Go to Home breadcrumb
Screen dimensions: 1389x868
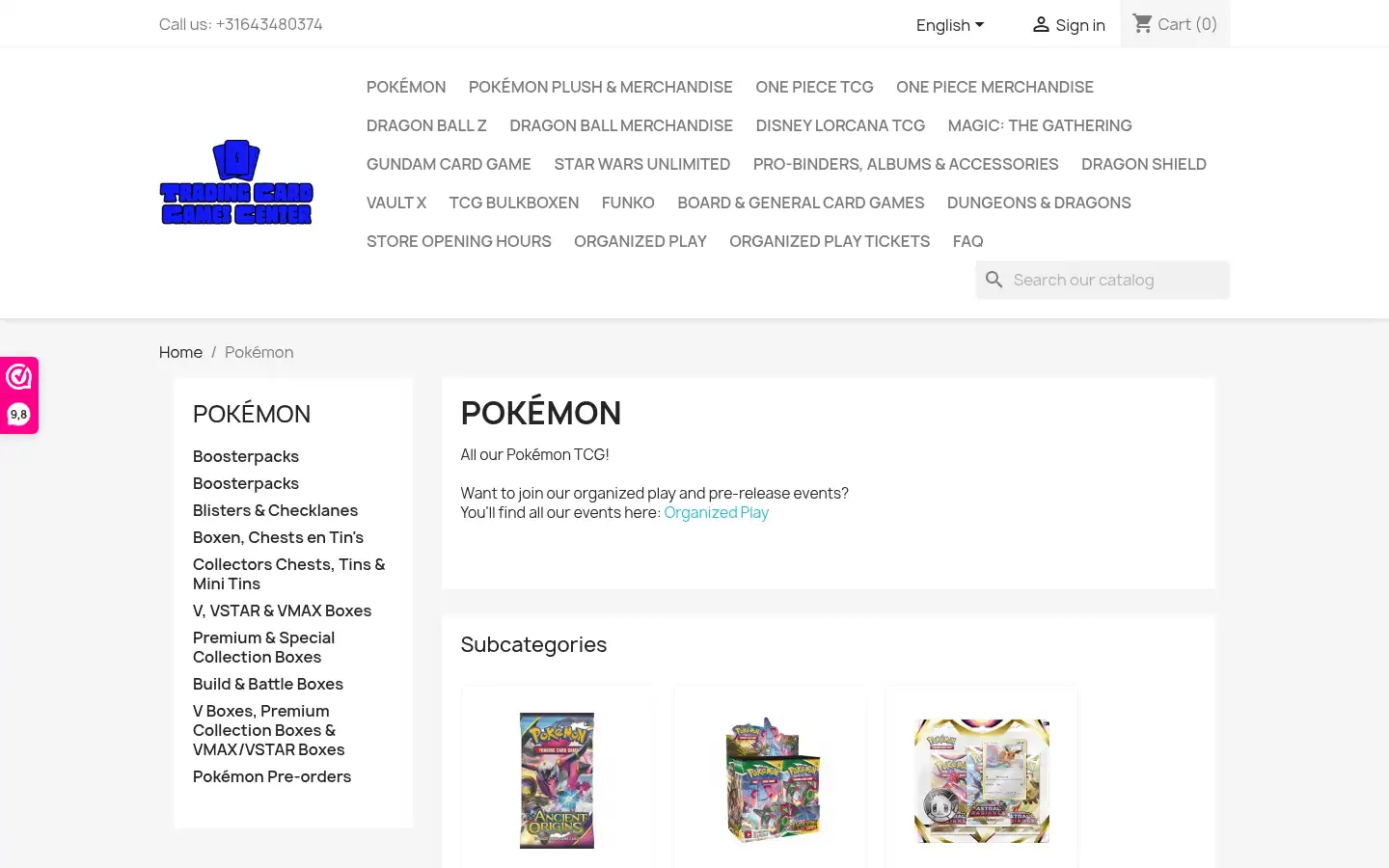pos(180,352)
